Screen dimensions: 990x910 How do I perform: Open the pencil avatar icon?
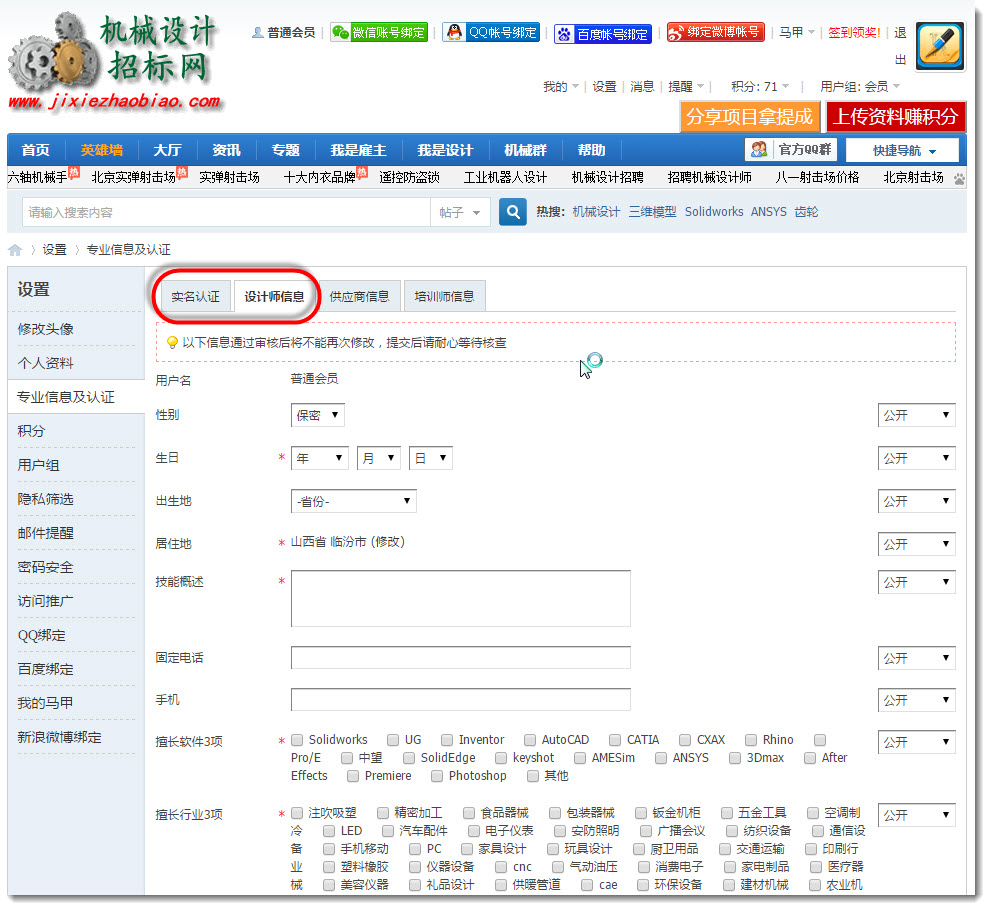pyautogui.click(x=939, y=47)
